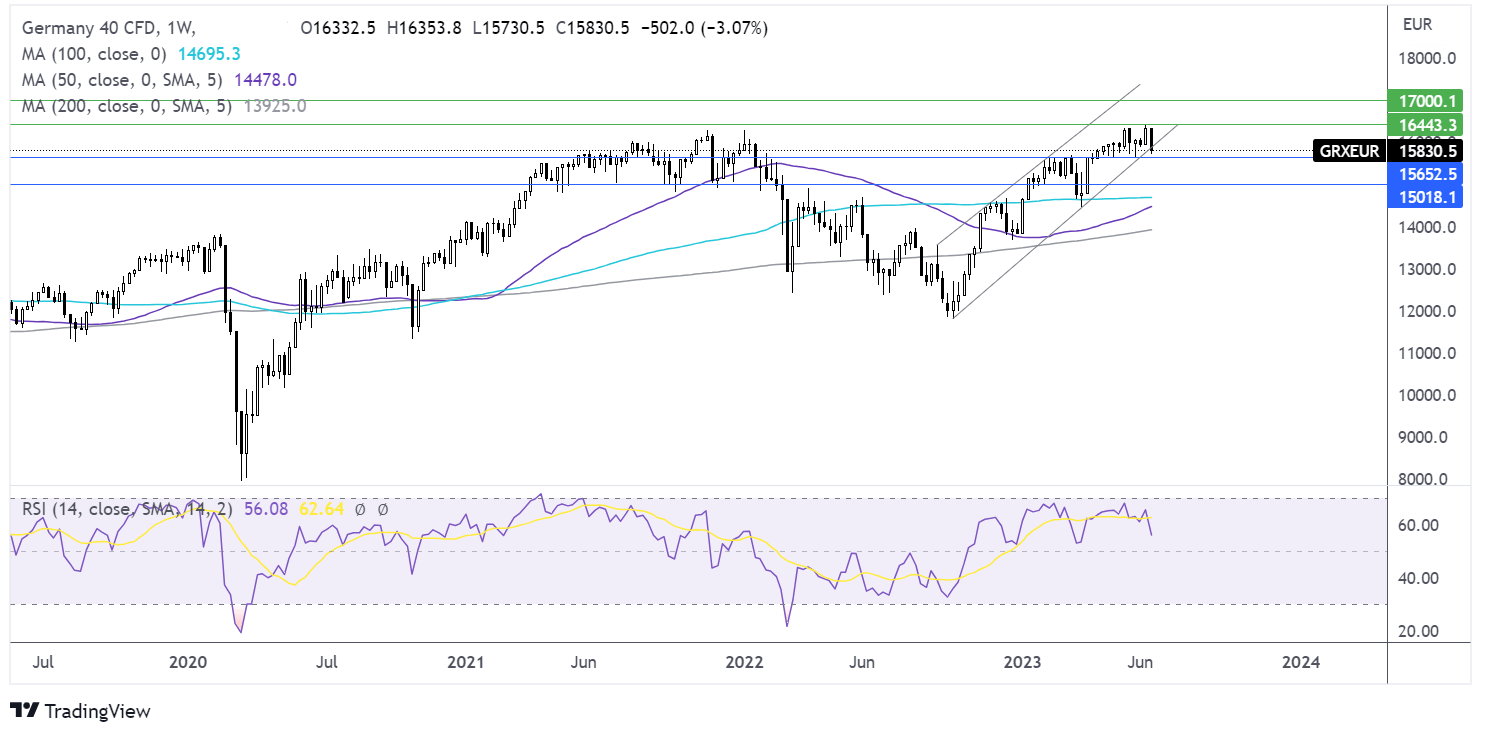Click the 15830.5 current price label

click(1427, 151)
